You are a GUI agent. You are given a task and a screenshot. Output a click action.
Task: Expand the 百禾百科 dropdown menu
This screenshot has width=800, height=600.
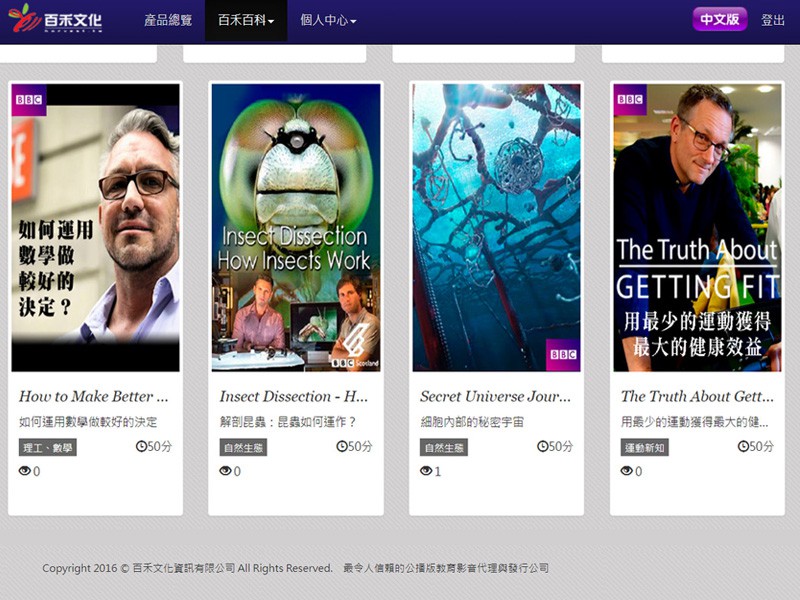point(246,20)
